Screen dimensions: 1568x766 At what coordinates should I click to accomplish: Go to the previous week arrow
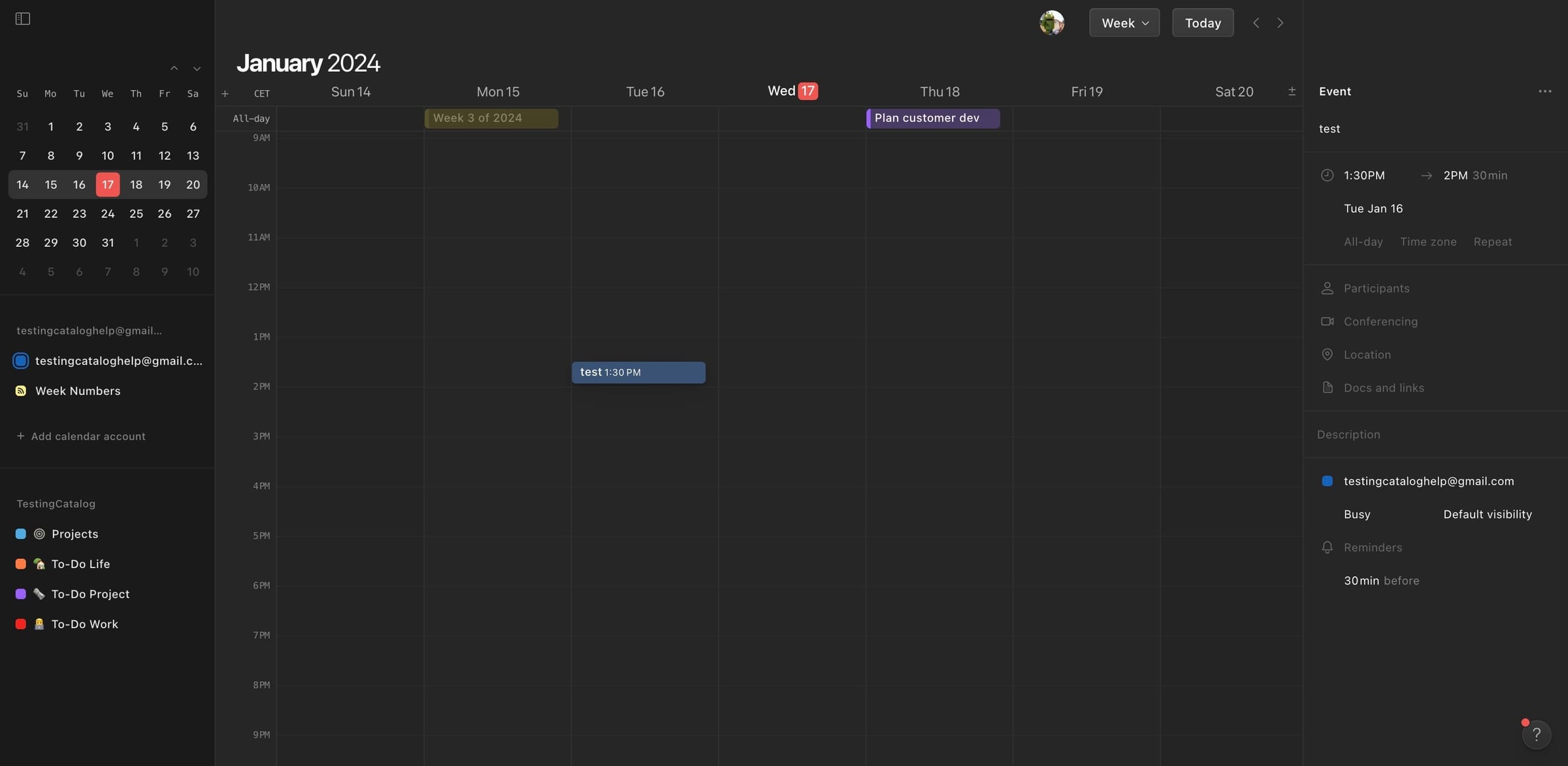tap(1256, 23)
